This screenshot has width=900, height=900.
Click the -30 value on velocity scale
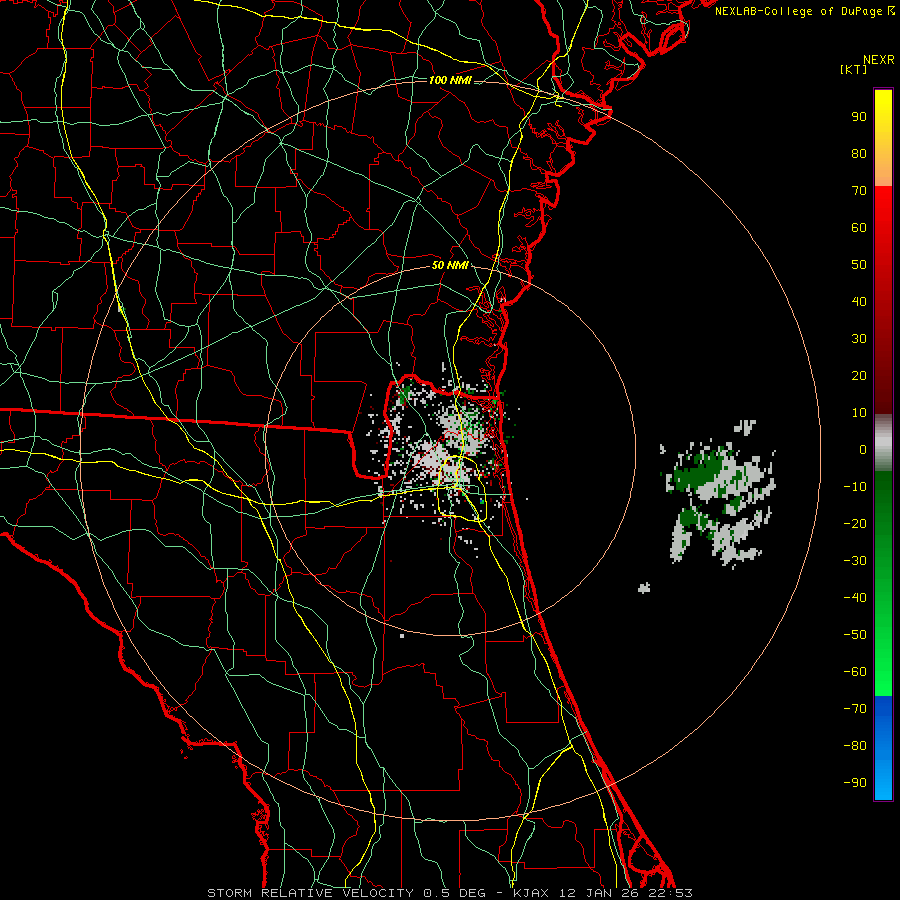pyautogui.click(x=855, y=561)
